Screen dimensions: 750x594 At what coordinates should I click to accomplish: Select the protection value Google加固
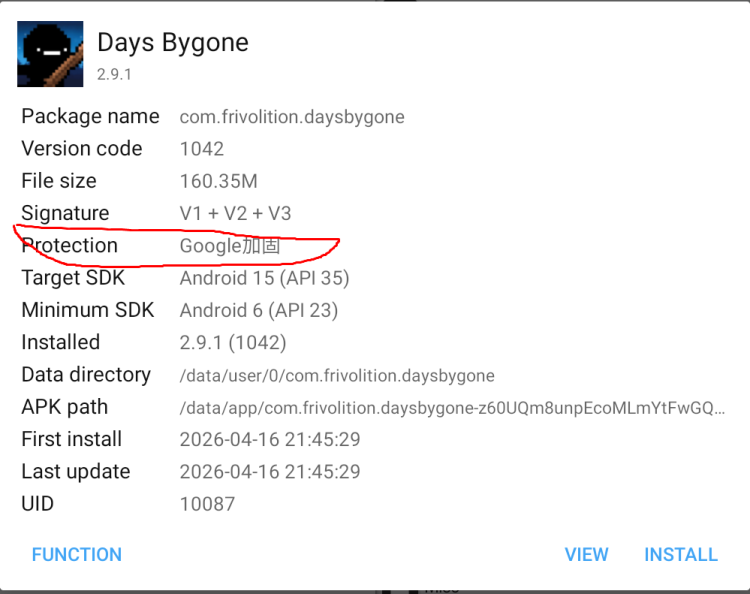(x=230, y=246)
